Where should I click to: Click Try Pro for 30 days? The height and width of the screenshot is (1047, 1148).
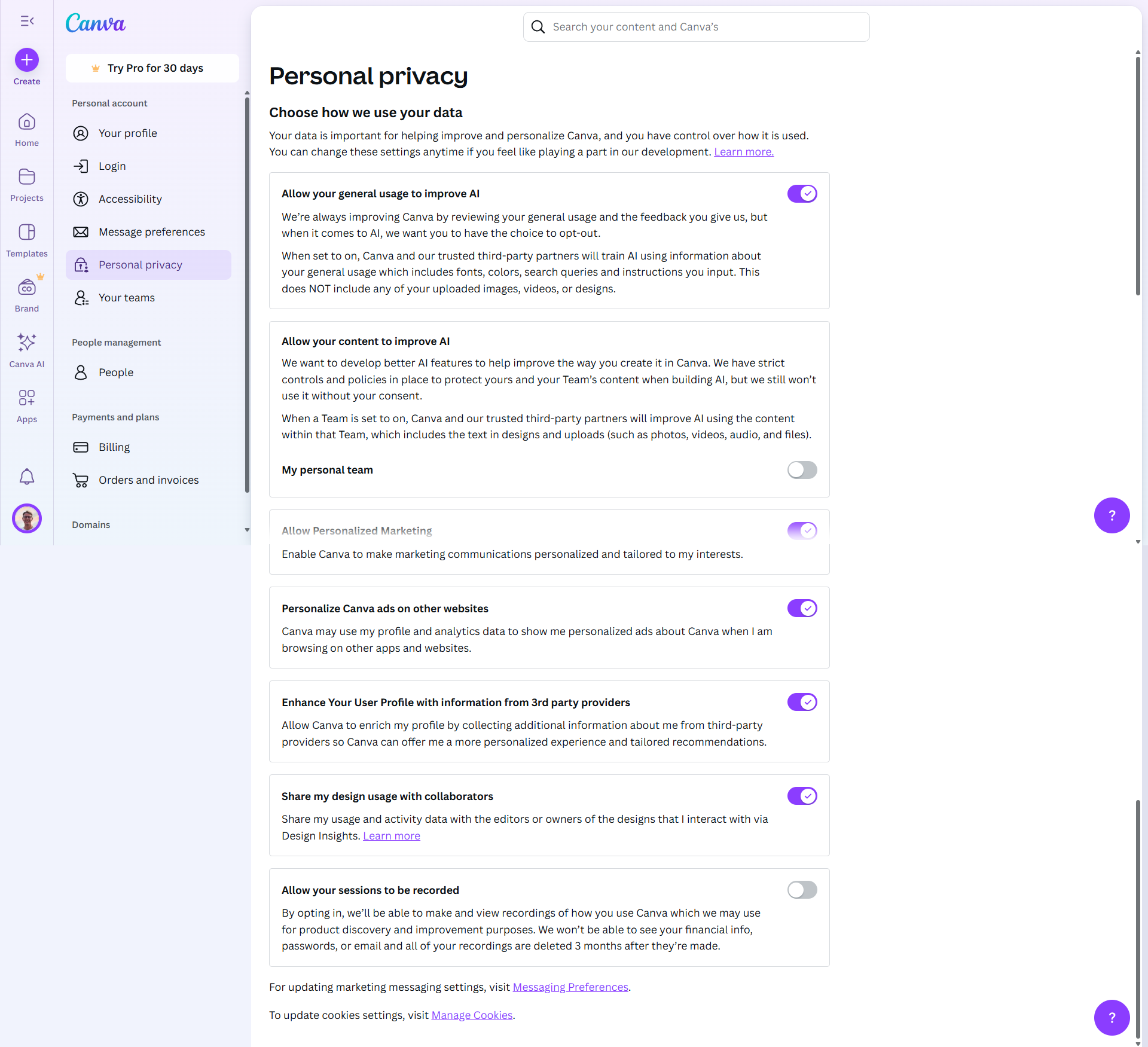pyautogui.click(x=152, y=68)
